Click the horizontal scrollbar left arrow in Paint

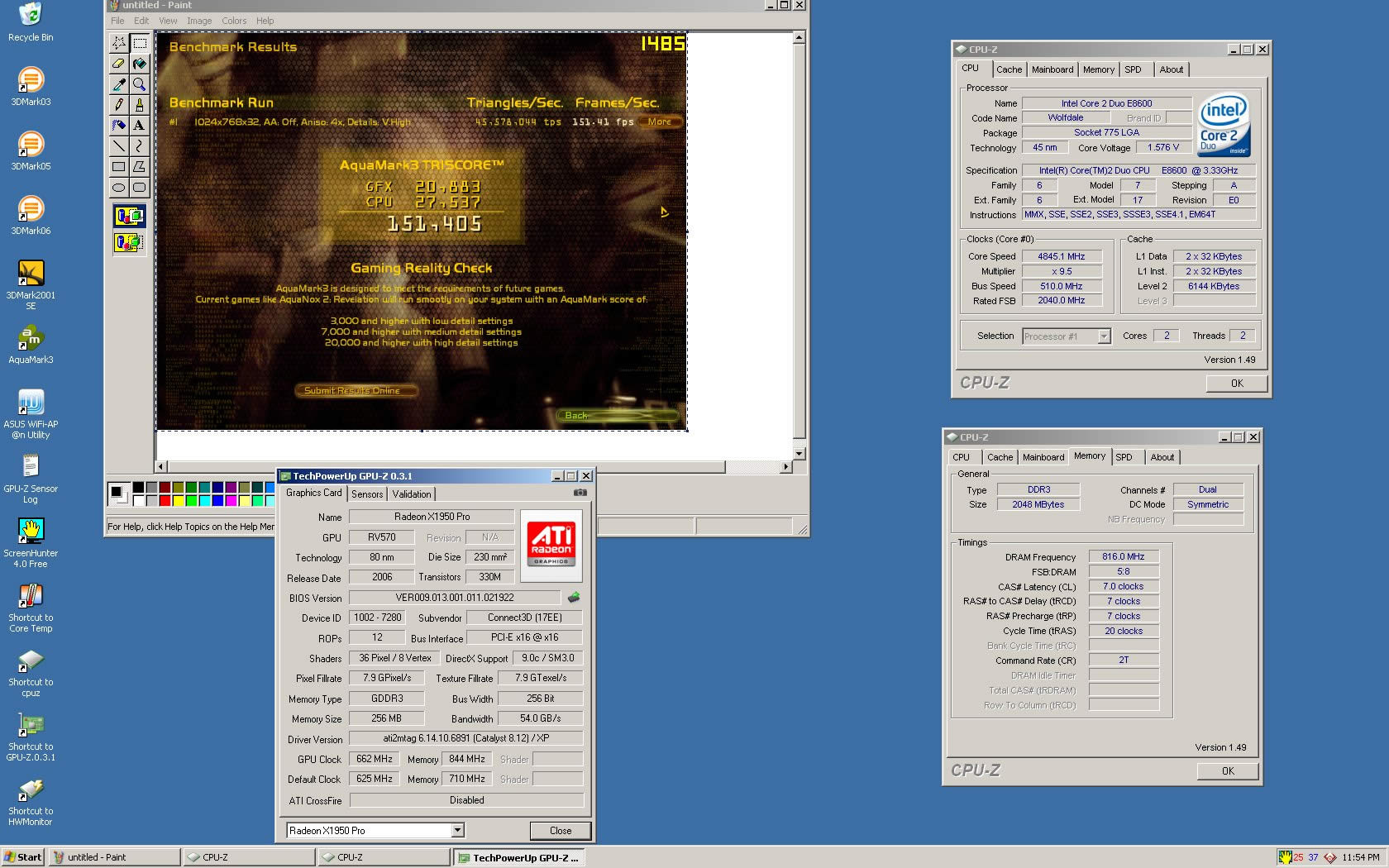pyautogui.click(x=161, y=467)
